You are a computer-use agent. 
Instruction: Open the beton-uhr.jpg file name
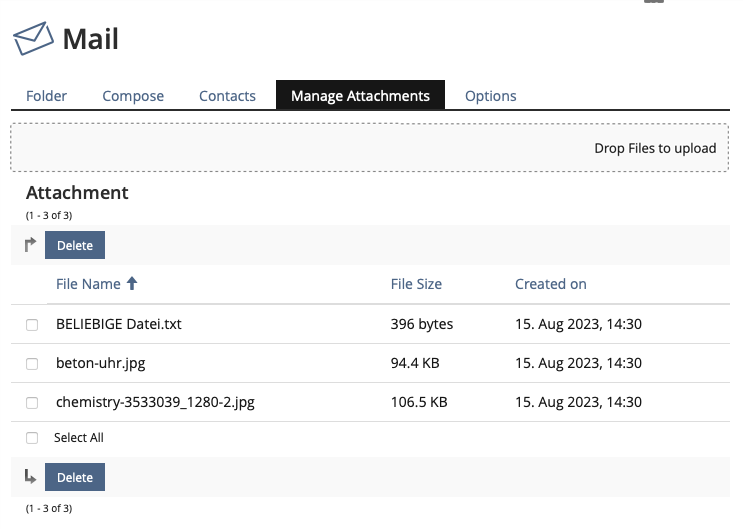click(101, 363)
